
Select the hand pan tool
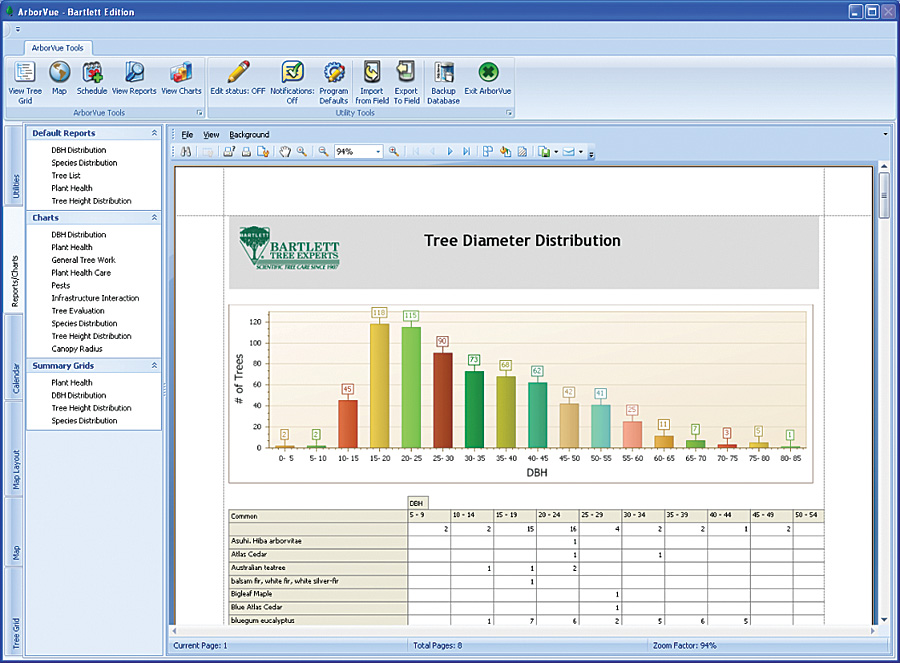point(285,152)
